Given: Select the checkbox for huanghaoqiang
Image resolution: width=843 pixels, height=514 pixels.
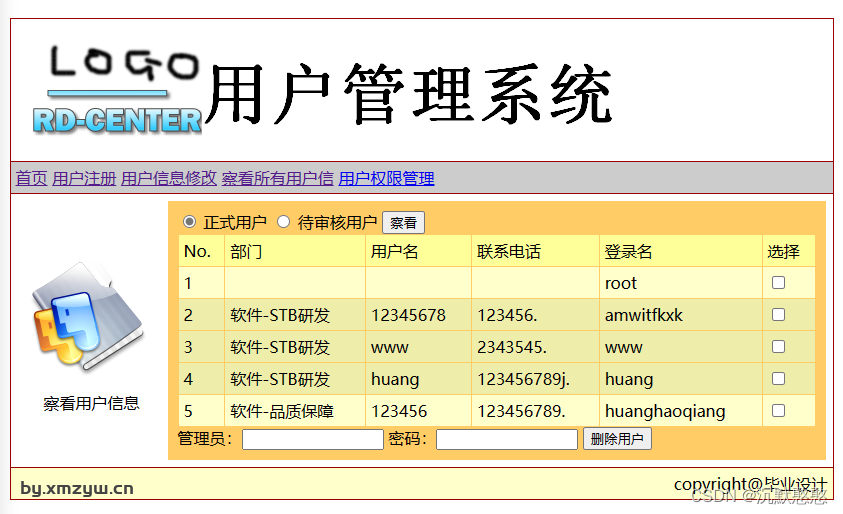Looking at the screenshot, I should 778,411.
